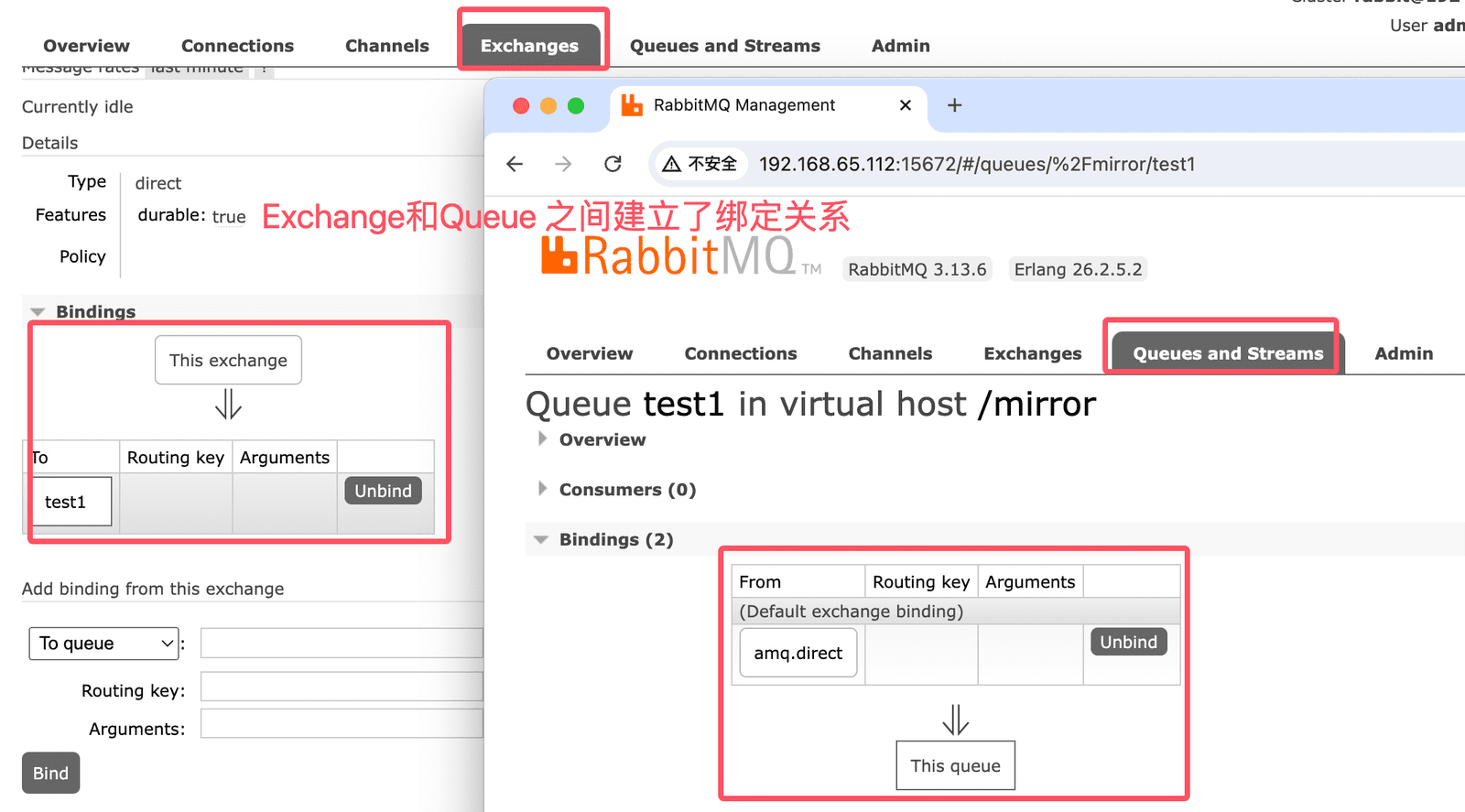Open Queues and Streams in back window
Screen dimensions: 1465x812
coord(724,46)
